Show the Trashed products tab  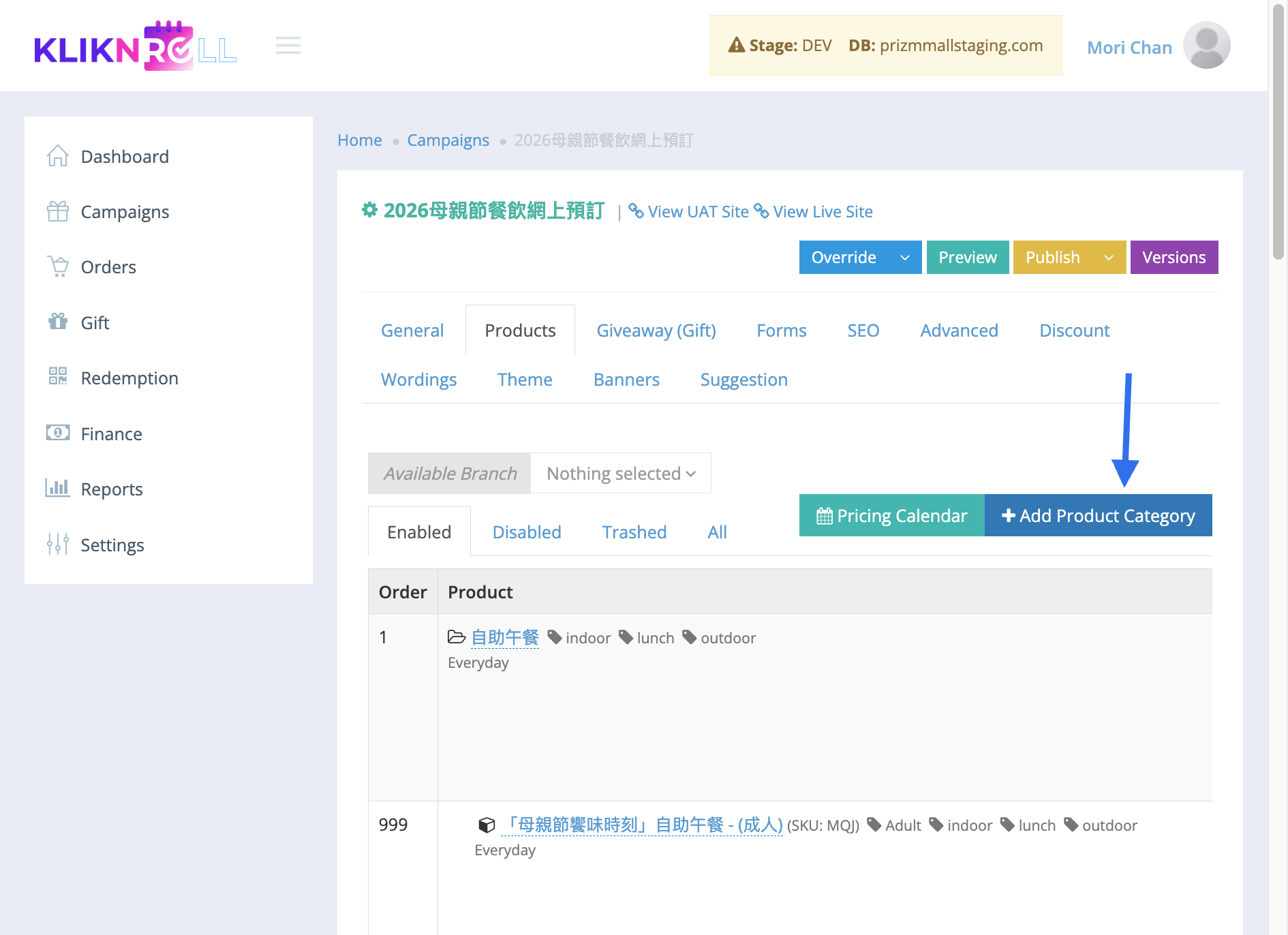(634, 532)
